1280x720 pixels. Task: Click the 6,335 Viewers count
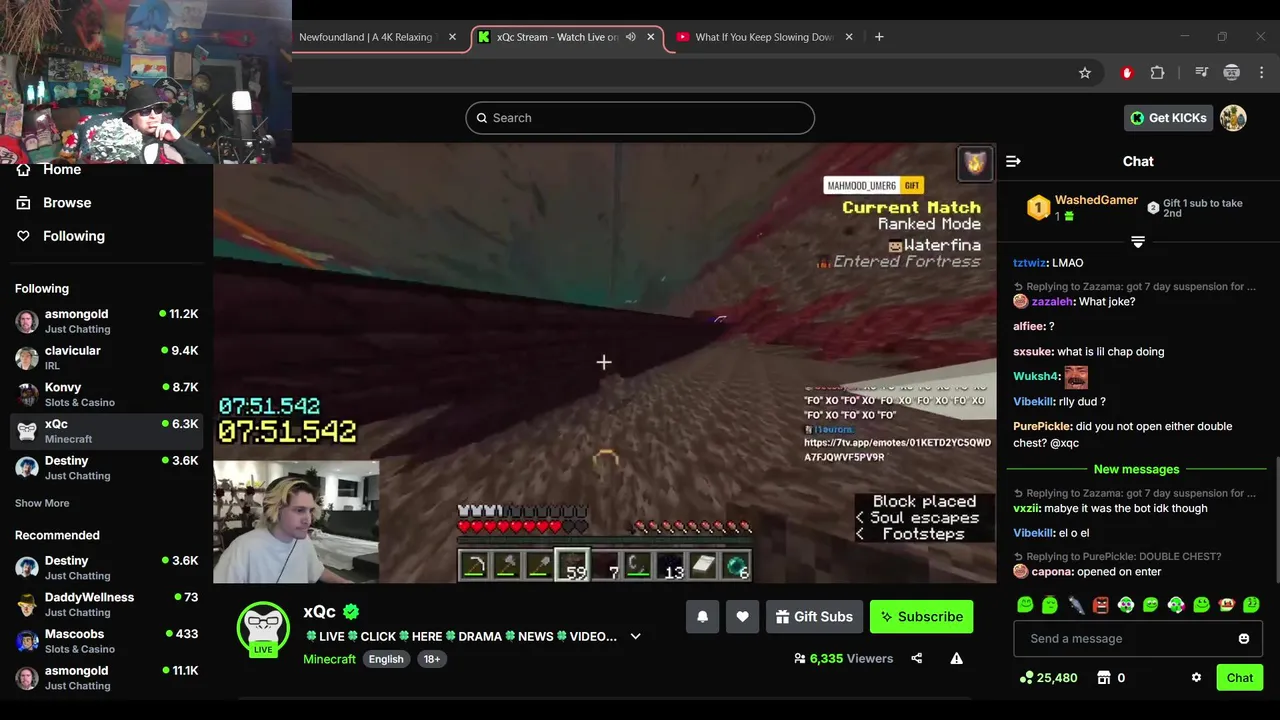(843, 659)
